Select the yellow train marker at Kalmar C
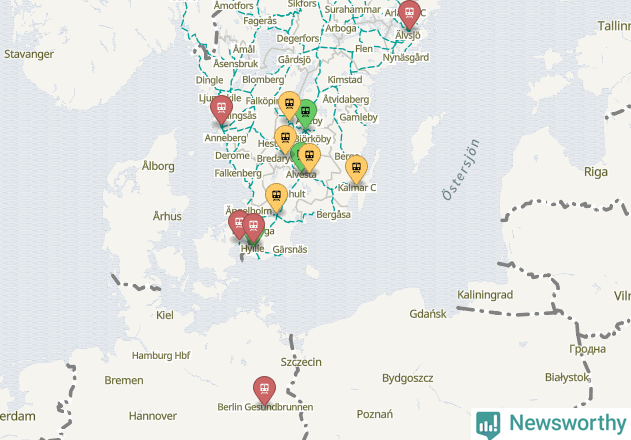Image resolution: width=631 pixels, height=440 pixels. [357, 170]
